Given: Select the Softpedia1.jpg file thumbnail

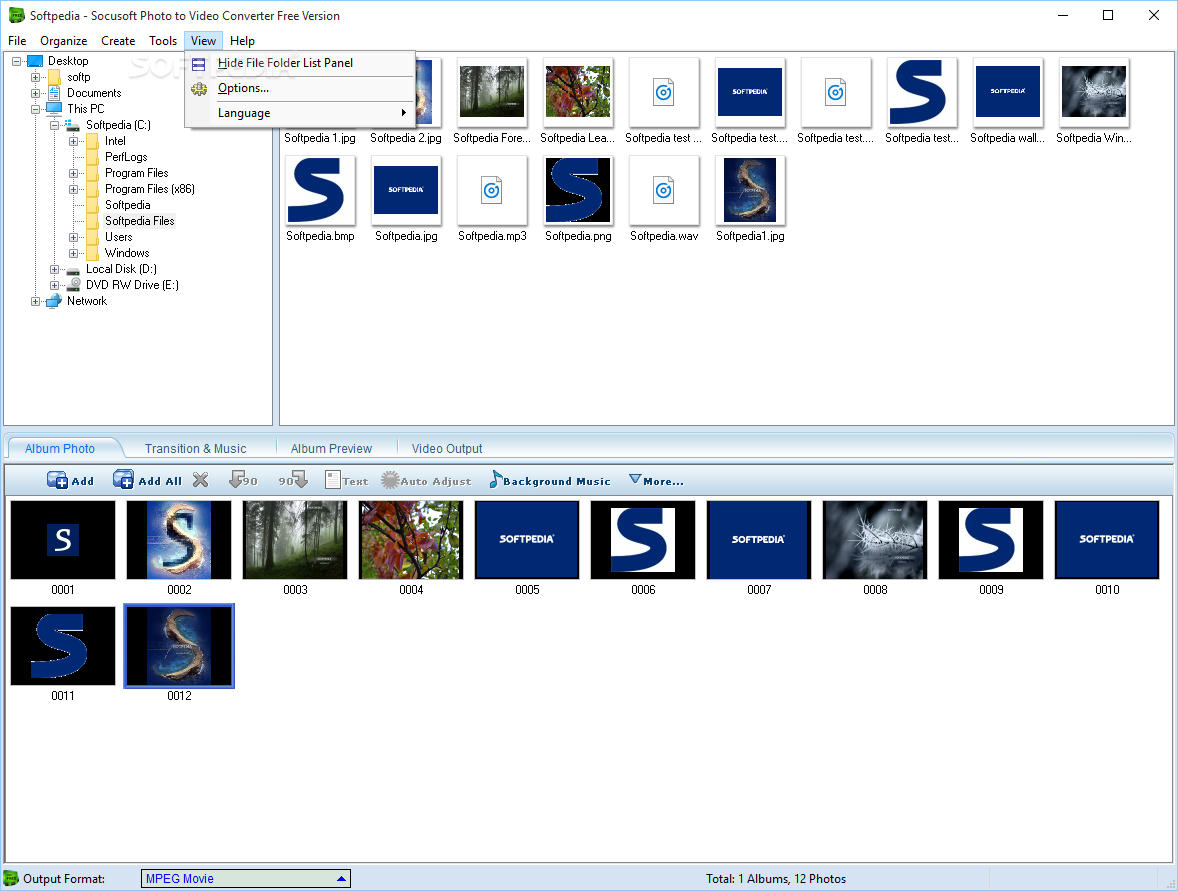Looking at the screenshot, I should click(751, 191).
